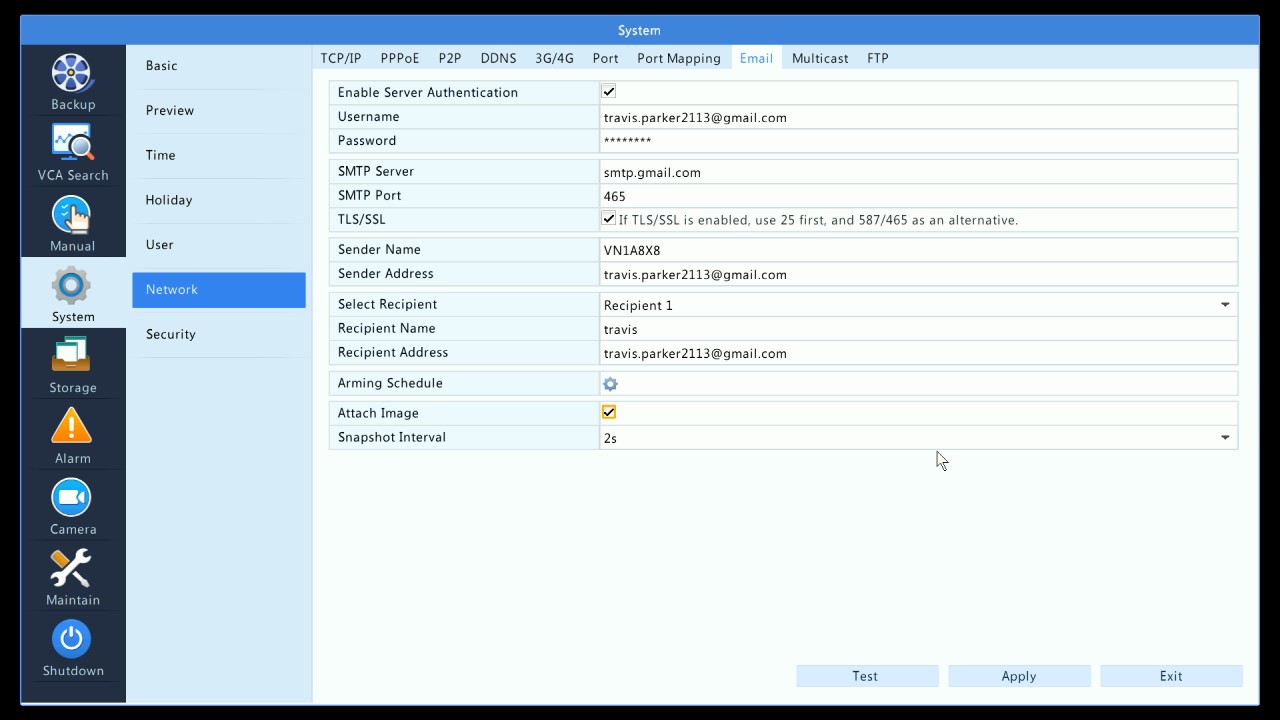Click the Maintain wrench icon
Viewport: 1280px width, 720px height.
(x=71, y=570)
